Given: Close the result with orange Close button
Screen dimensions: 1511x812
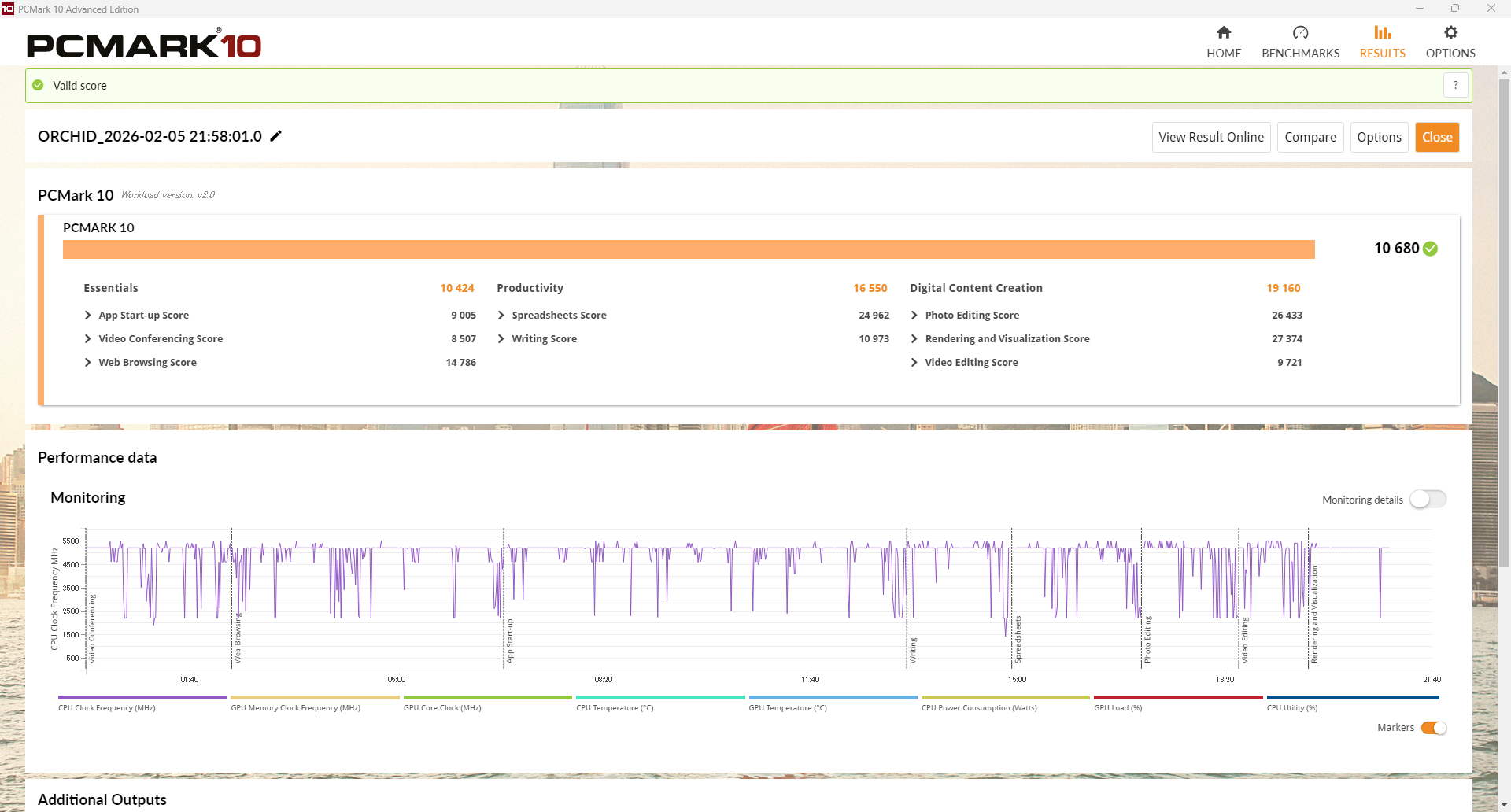Looking at the screenshot, I should (1436, 137).
